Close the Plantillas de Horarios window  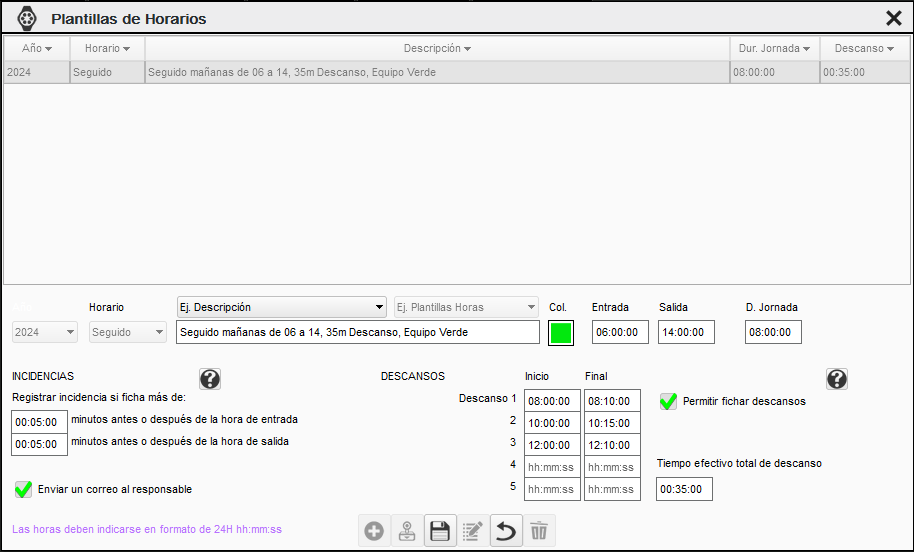(x=893, y=18)
